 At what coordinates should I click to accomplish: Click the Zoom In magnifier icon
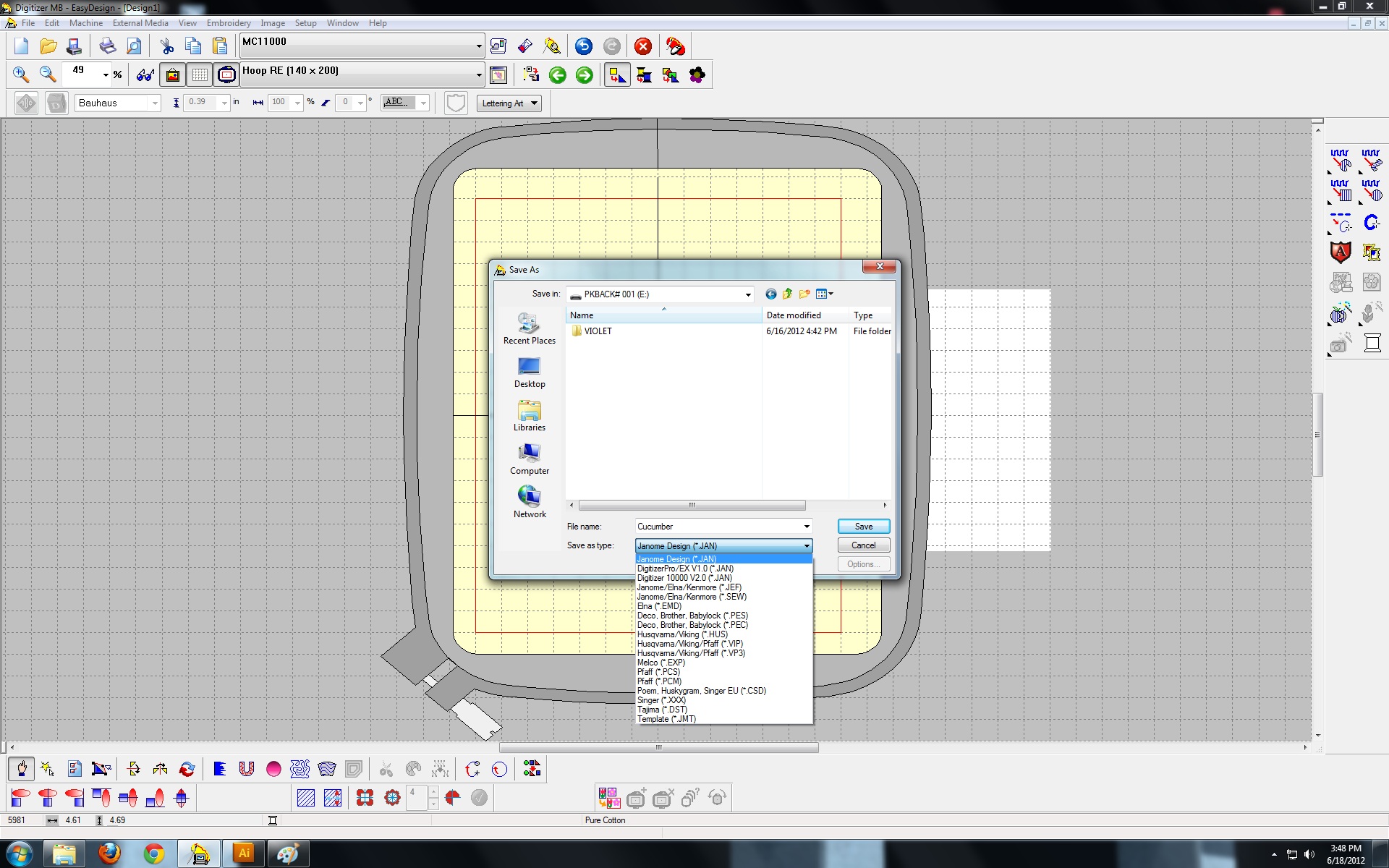21,75
